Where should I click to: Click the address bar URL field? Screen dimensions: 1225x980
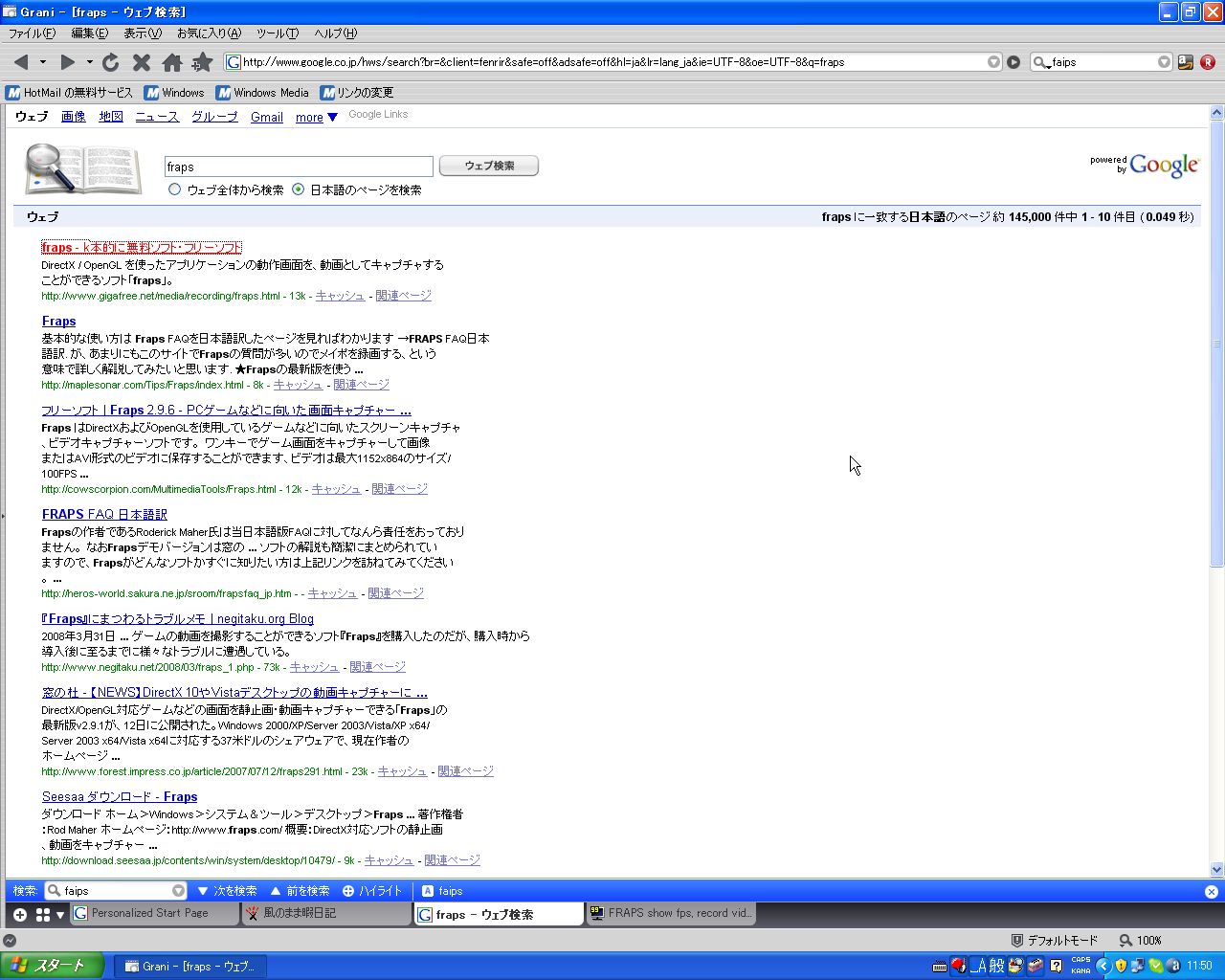[612, 62]
